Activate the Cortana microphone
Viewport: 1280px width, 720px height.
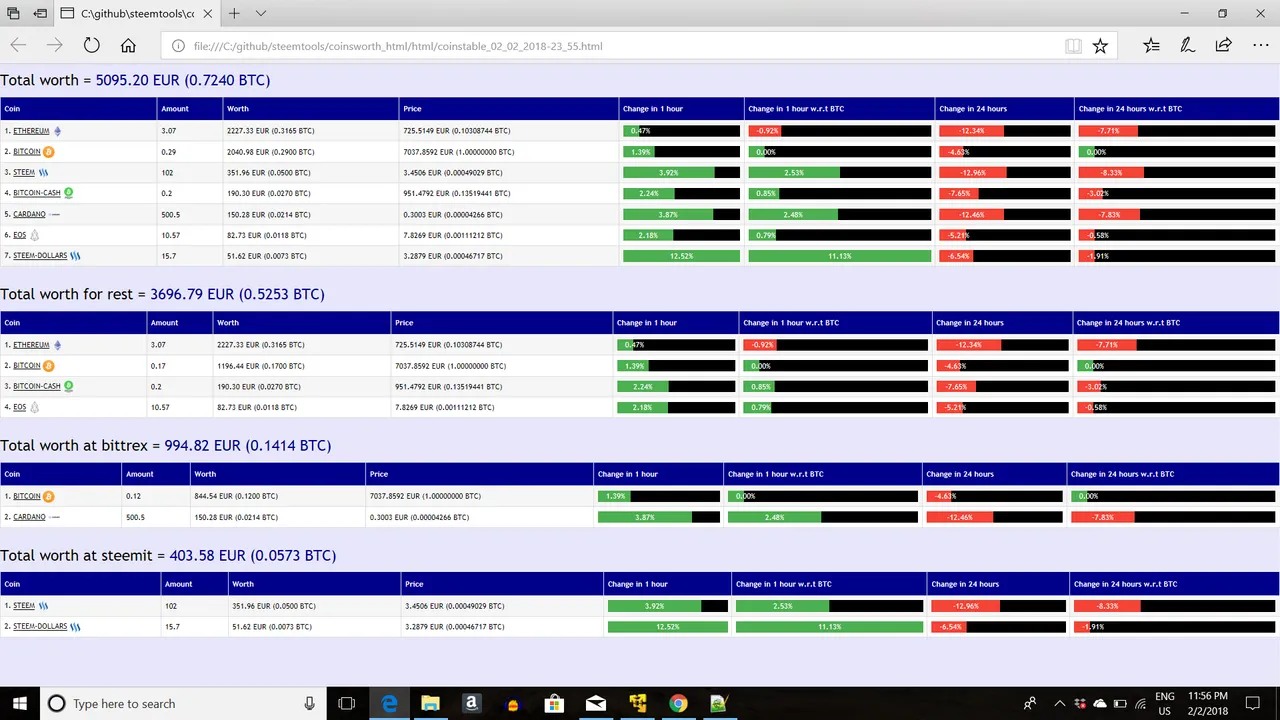click(310, 703)
